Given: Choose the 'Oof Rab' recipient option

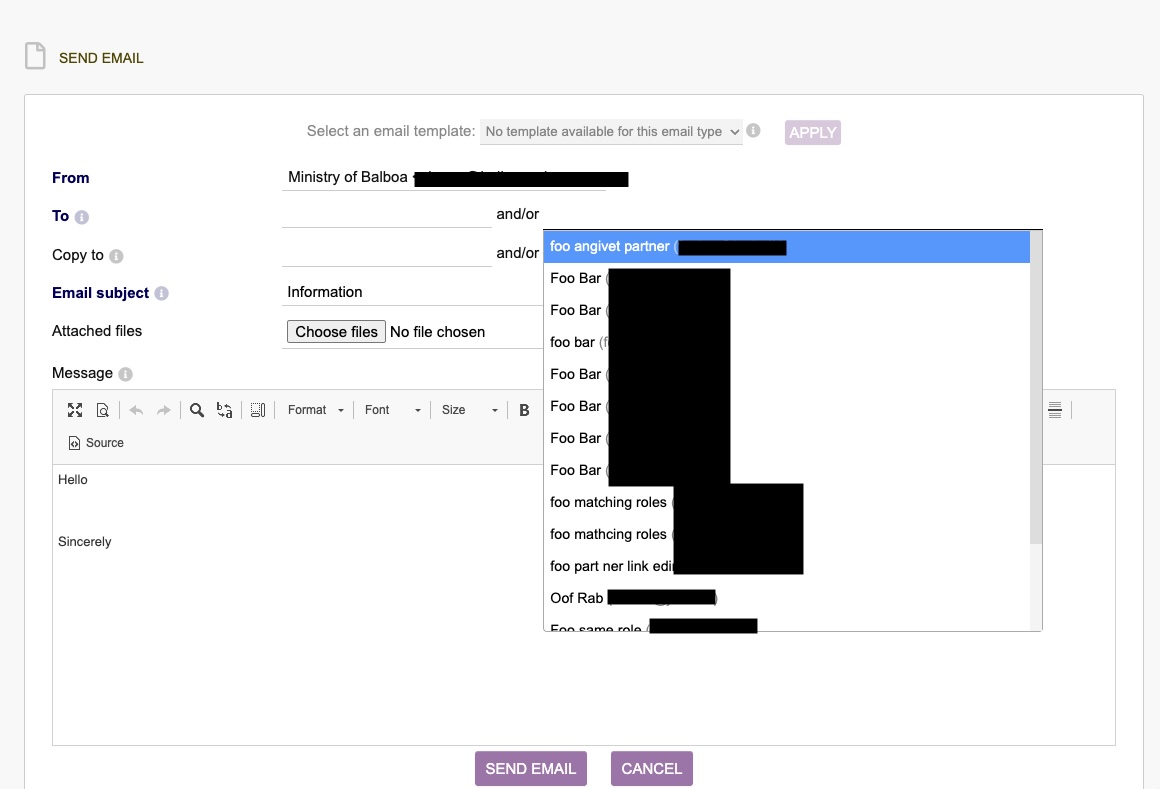Looking at the screenshot, I should (x=577, y=598).
